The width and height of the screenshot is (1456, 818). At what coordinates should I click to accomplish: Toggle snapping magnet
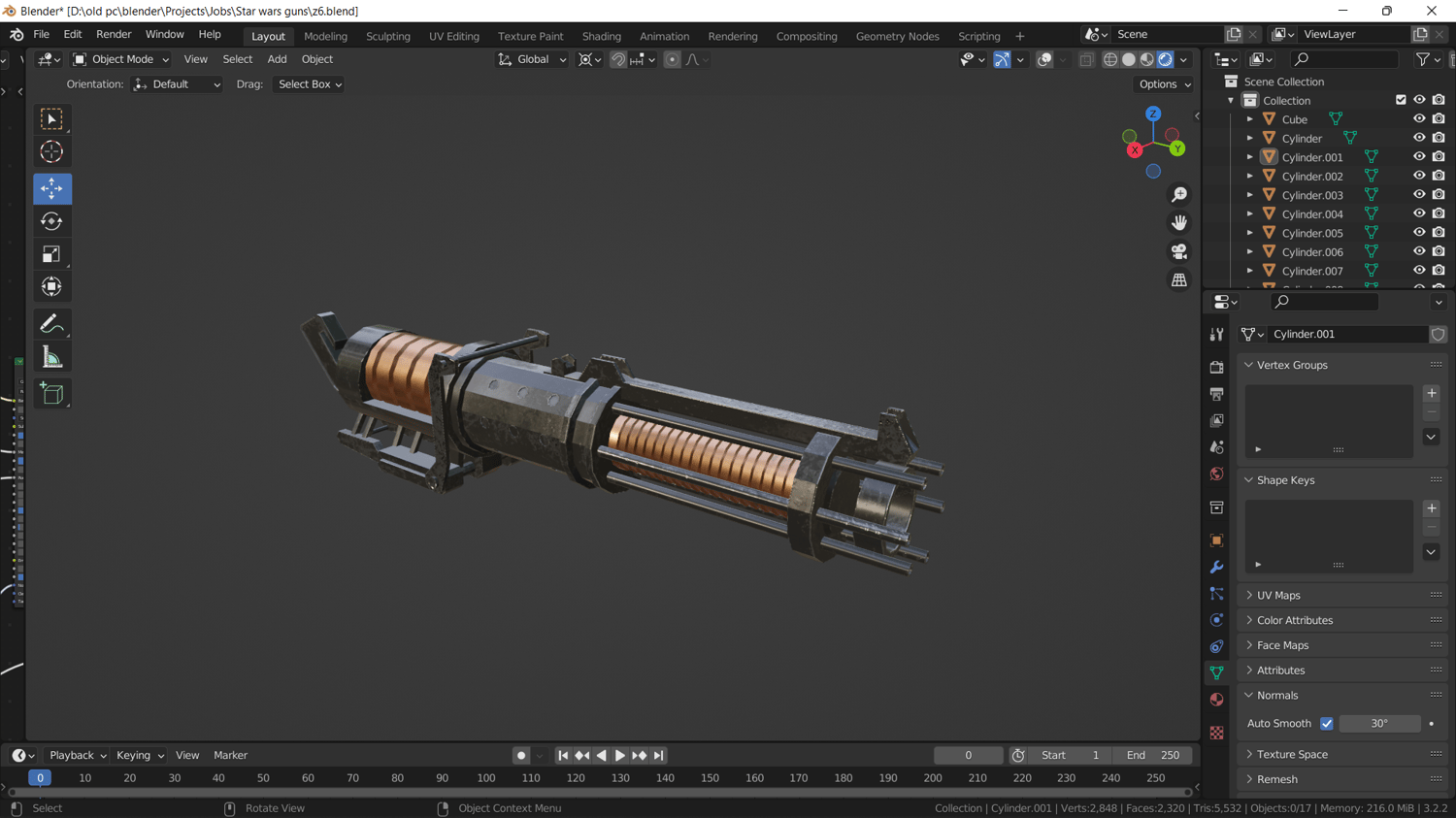pyautogui.click(x=618, y=59)
